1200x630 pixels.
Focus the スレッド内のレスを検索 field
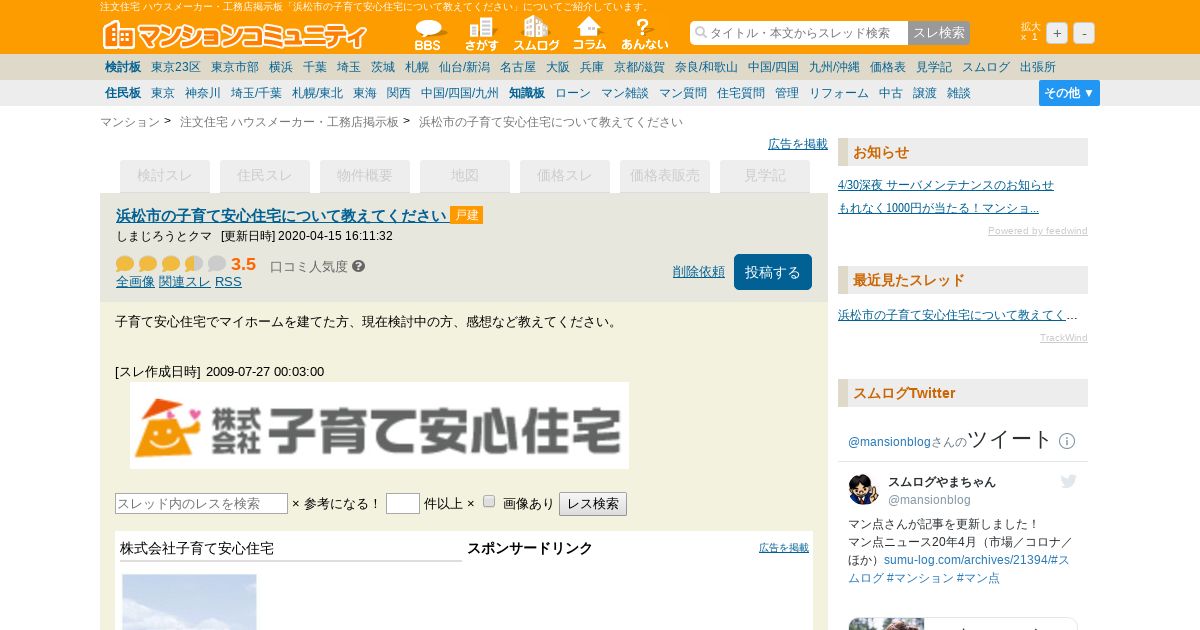click(x=201, y=504)
